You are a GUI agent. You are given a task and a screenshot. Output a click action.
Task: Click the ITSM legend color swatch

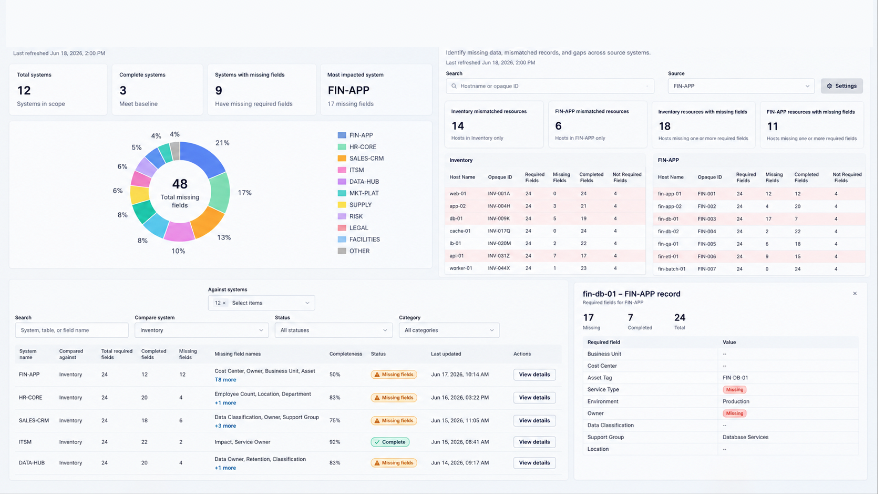pyautogui.click(x=342, y=170)
